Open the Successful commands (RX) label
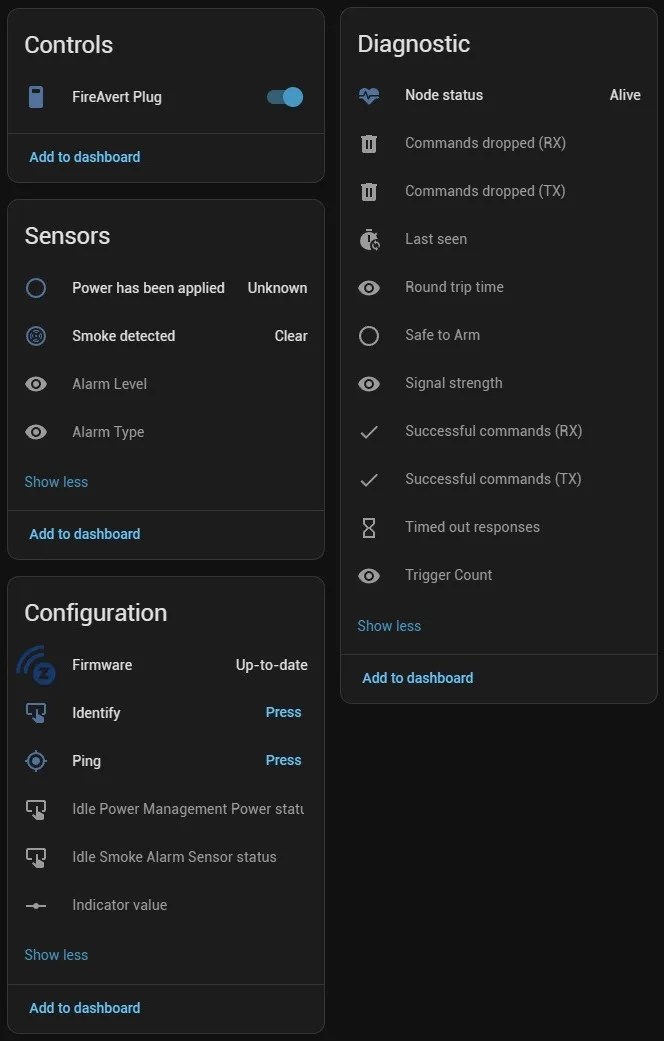 click(x=494, y=432)
